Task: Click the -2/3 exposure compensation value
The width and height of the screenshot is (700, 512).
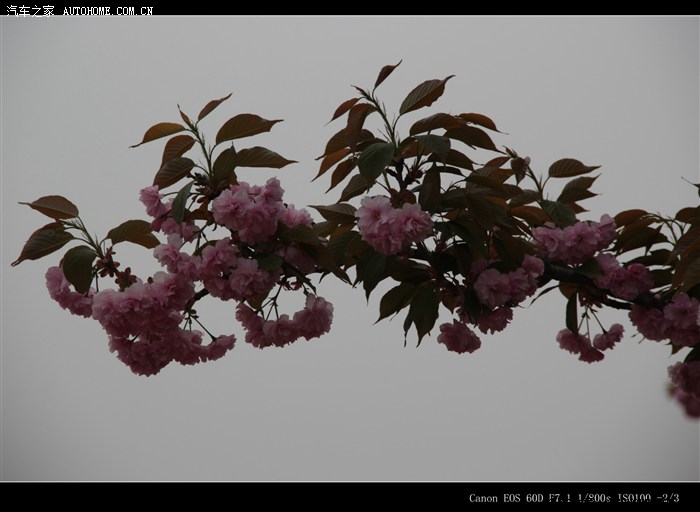Action: (x=669, y=497)
